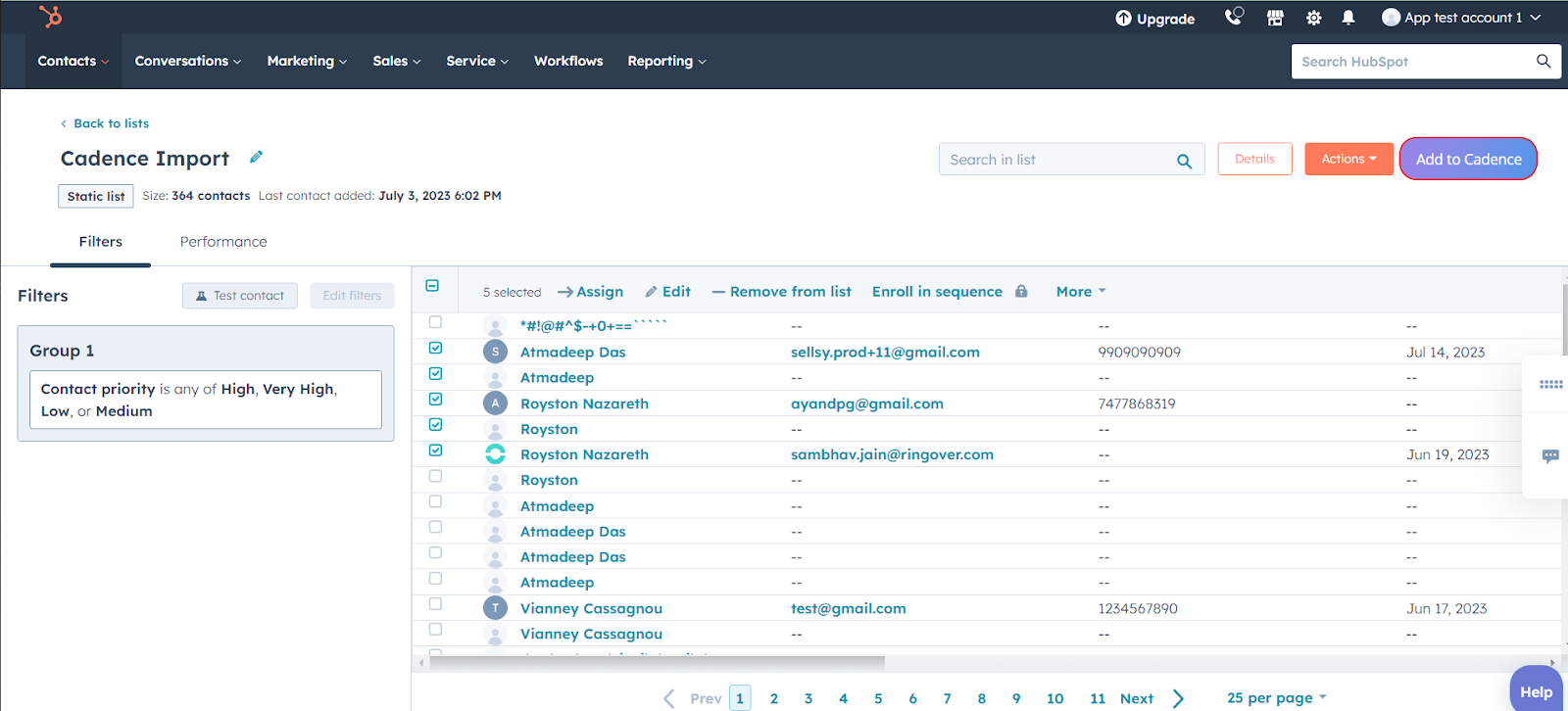Open the Actions dropdown button

(x=1348, y=159)
